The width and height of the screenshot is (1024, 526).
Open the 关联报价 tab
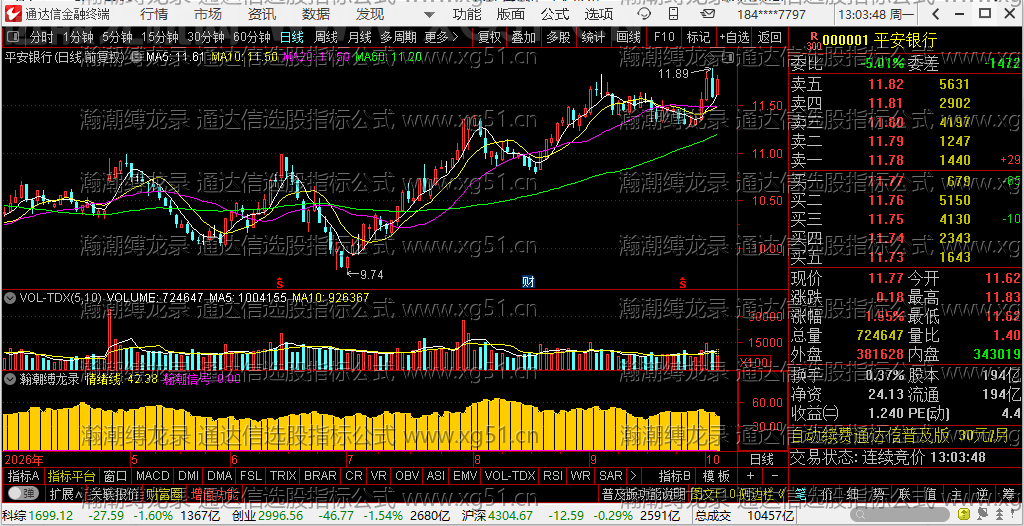coord(114,493)
